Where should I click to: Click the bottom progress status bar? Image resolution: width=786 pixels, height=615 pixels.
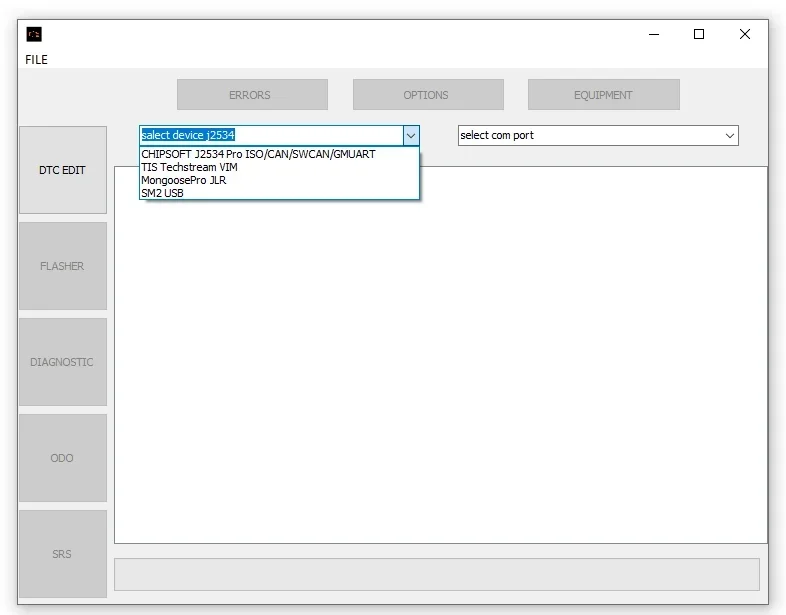[x=437, y=574]
